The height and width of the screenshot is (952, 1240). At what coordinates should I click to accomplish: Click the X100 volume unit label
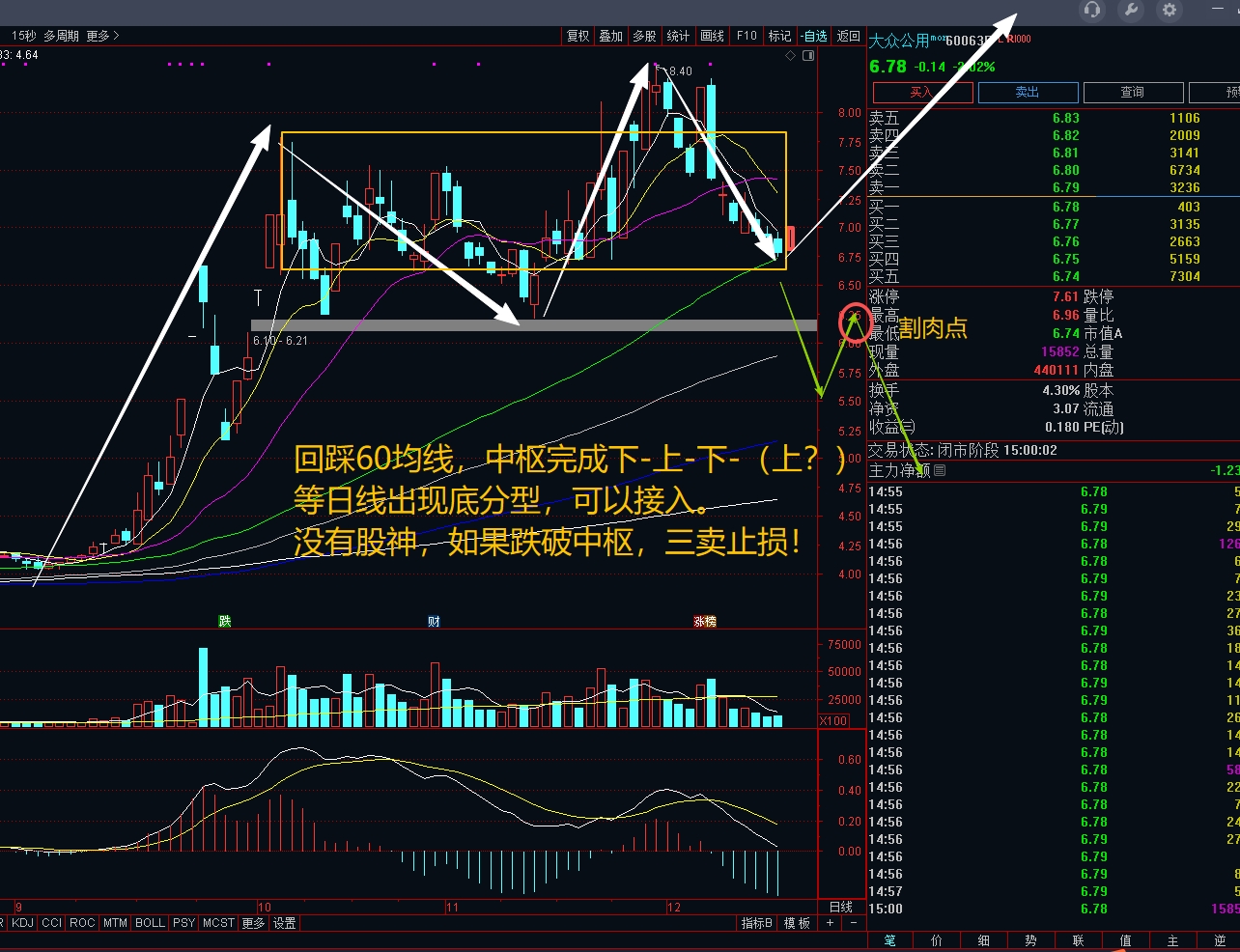point(833,721)
